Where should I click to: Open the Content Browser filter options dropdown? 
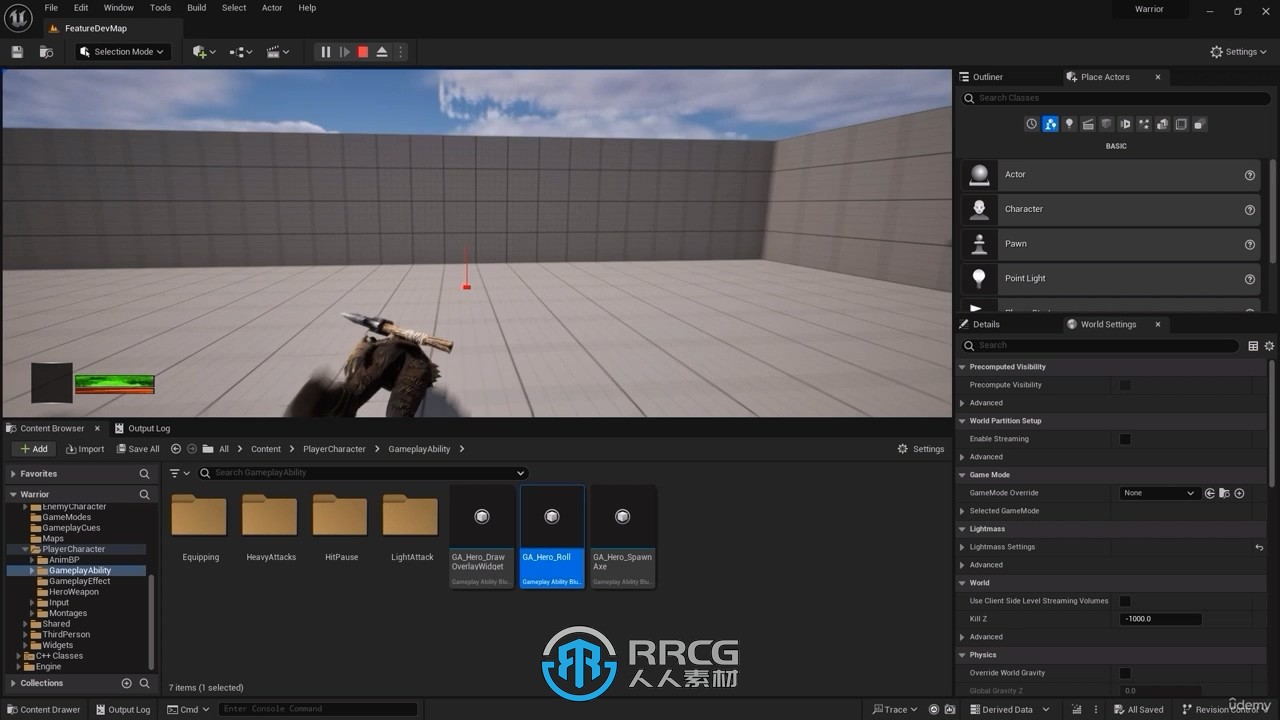click(x=180, y=473)
